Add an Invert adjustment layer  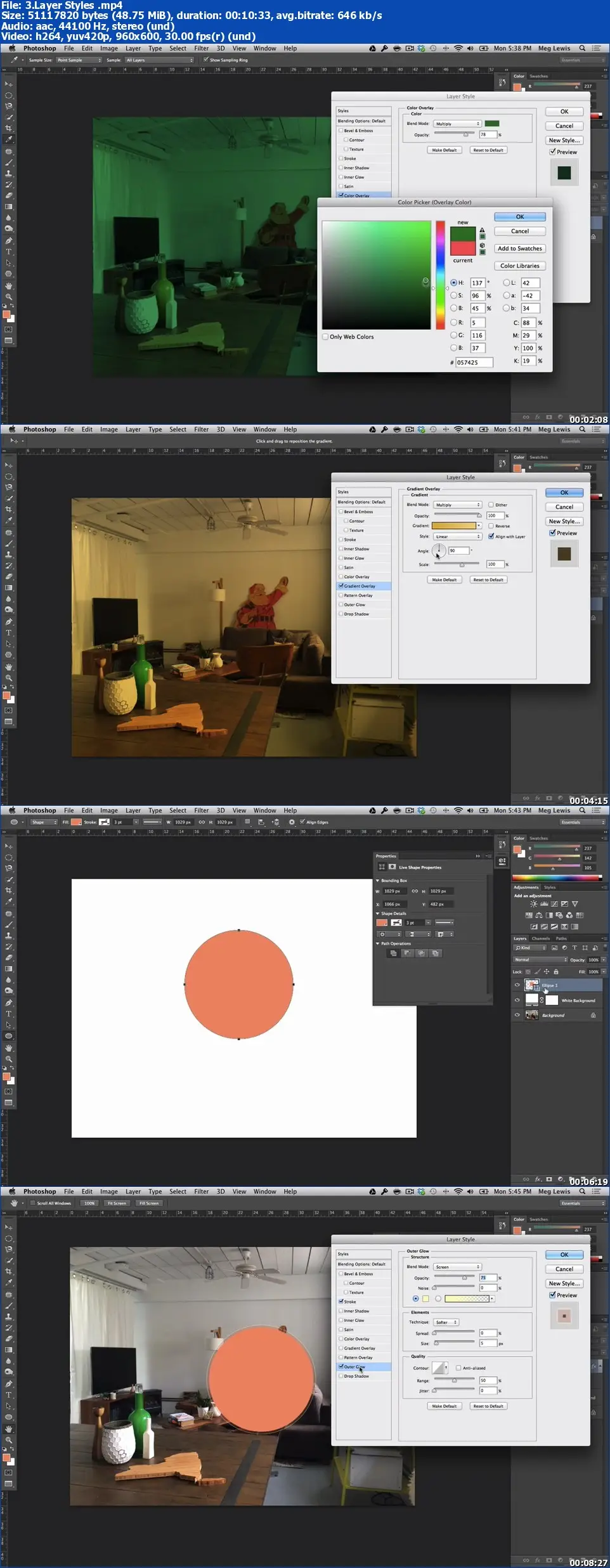[x=534, y=926]
